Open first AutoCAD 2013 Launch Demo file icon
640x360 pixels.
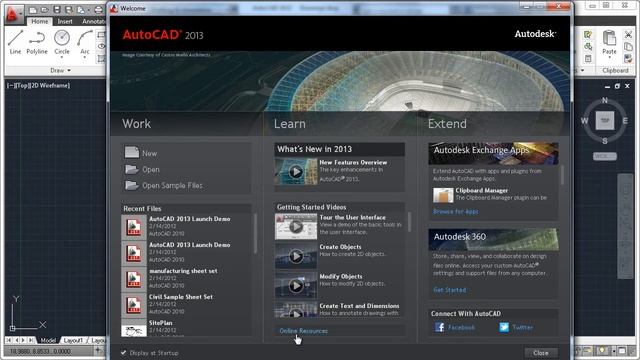134,227
